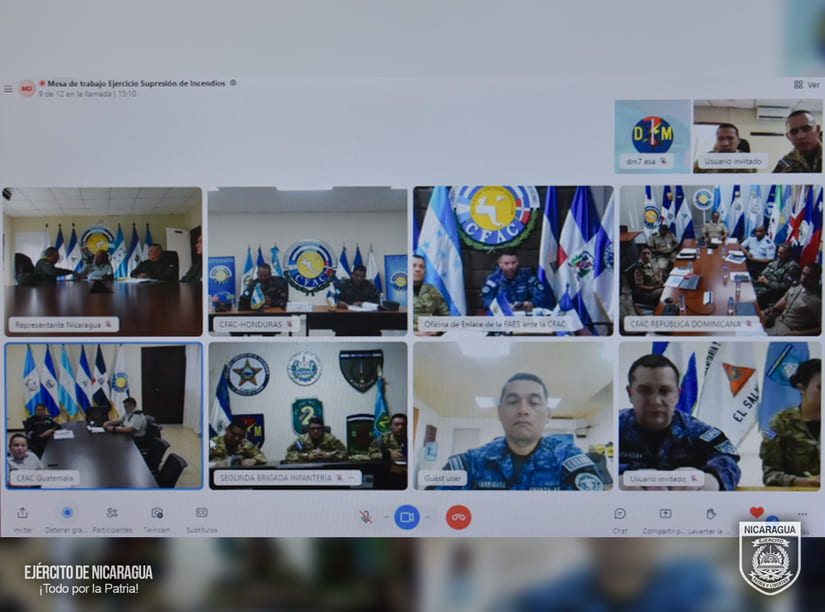The image size is (825, 612).
Task: Select the Representante Nicaragua video tile
Action: tap(103, 261)
